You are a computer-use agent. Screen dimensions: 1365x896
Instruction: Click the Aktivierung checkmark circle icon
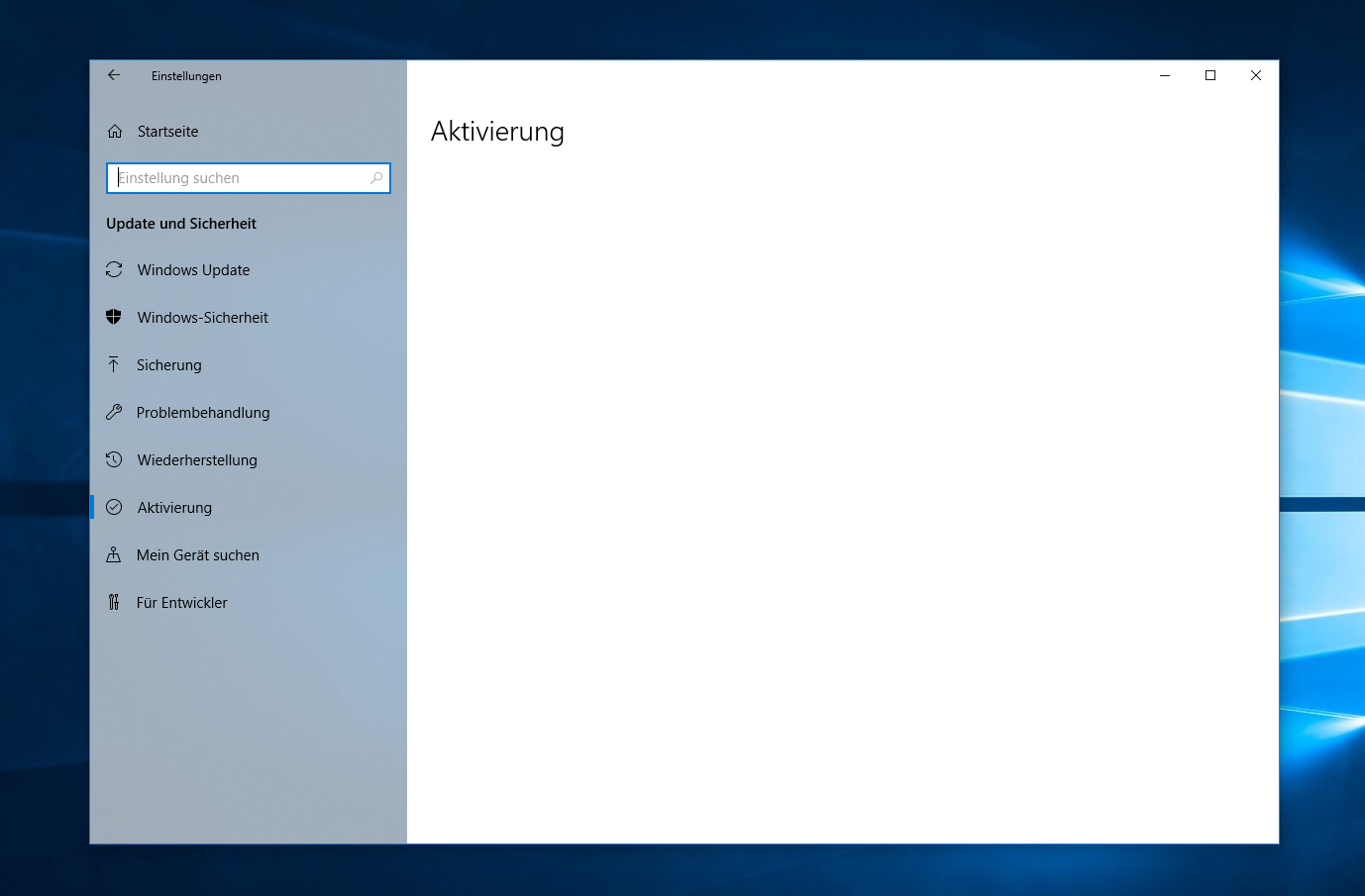click(x=114, y=507)
